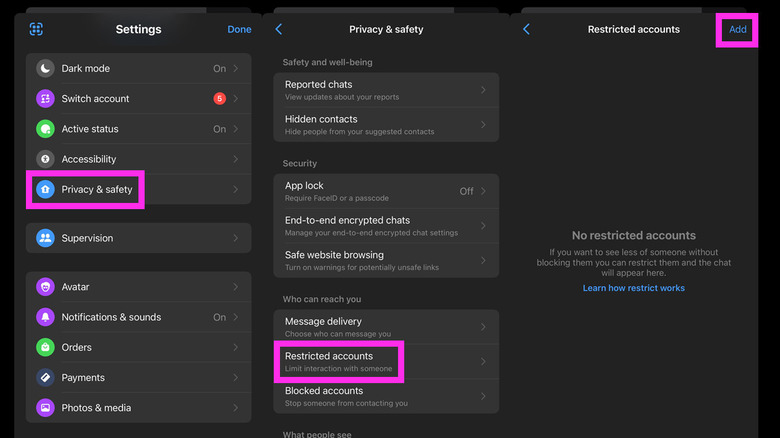Tap the purple Avatar icon

(x=45, y=287)
